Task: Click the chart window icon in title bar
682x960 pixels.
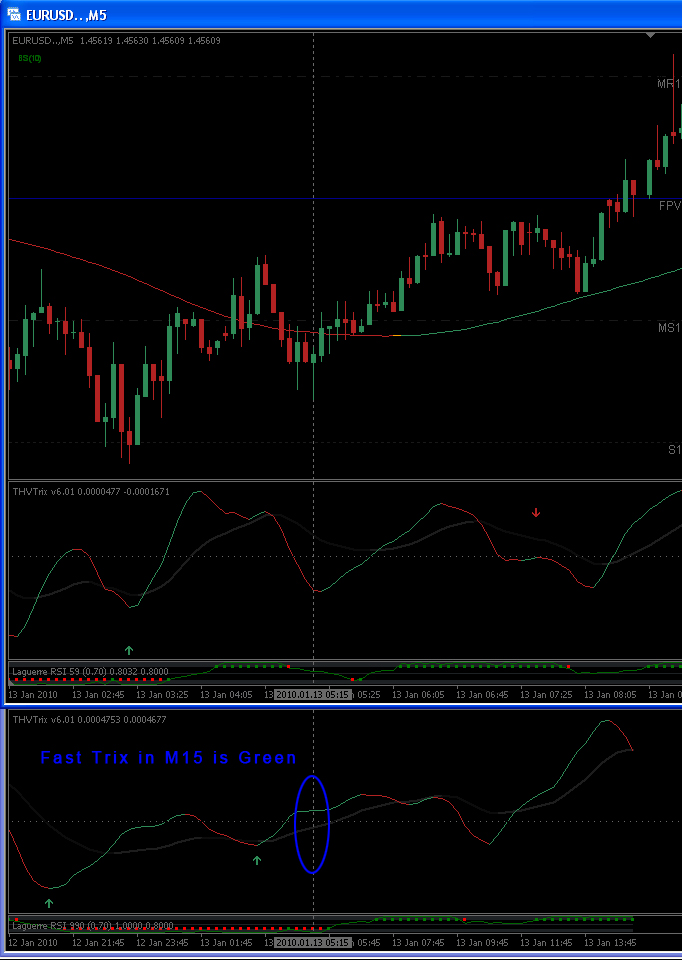Action: 13,14
